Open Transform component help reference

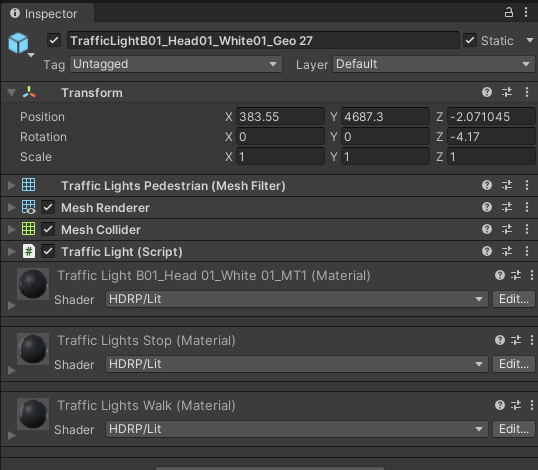(x=487, y=92)
